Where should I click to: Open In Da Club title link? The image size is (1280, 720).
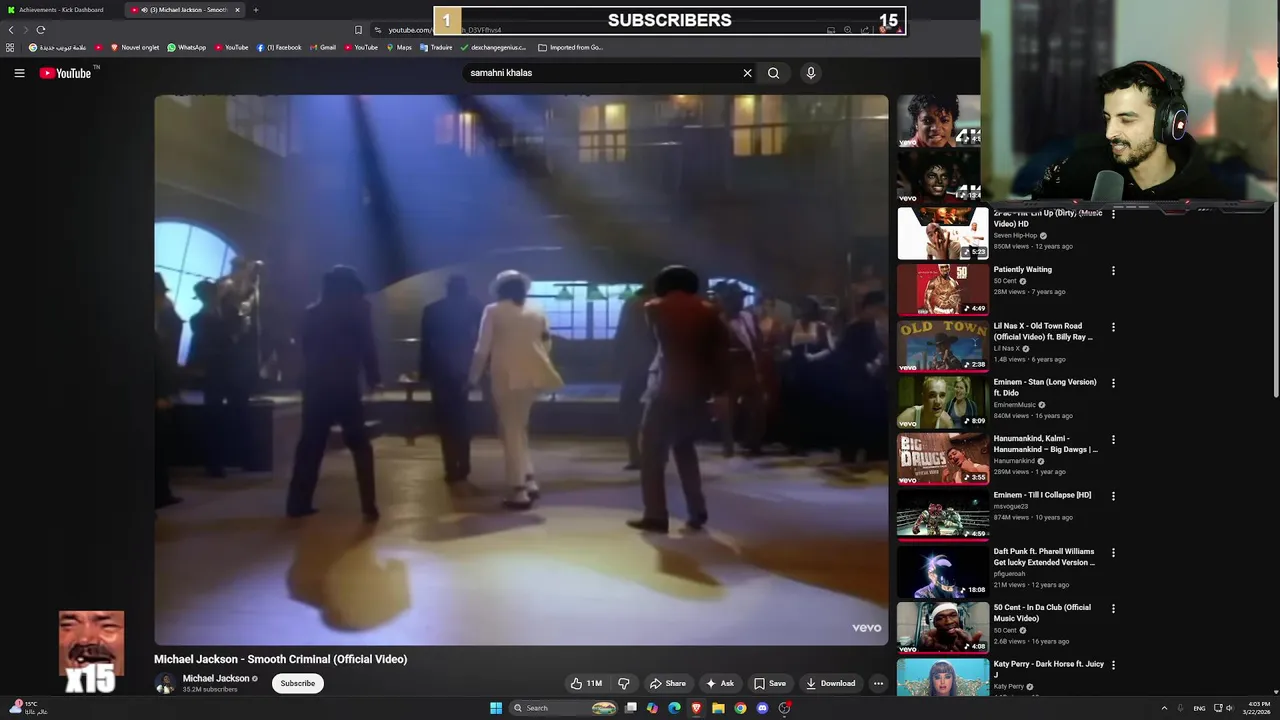click(x=1042, y=613)
